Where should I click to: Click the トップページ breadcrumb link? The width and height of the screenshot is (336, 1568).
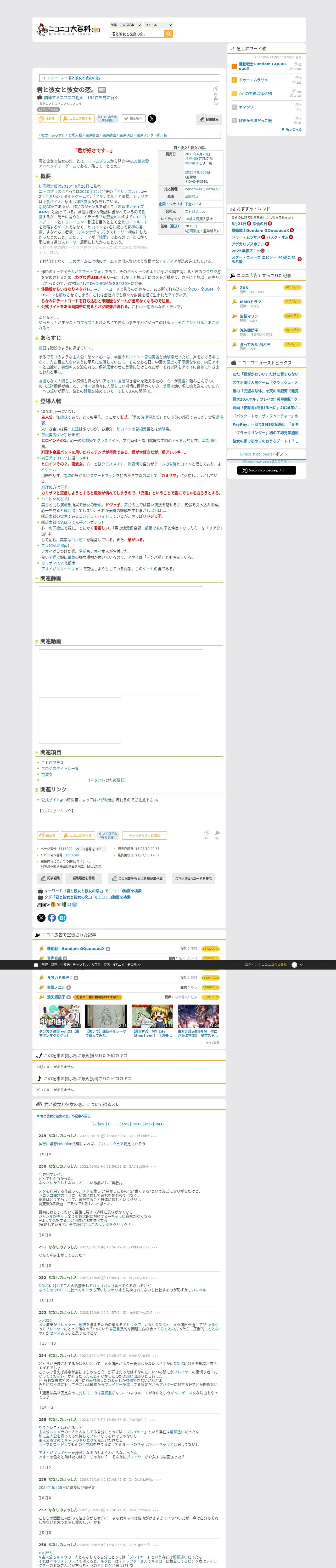[x=53, y=78]
